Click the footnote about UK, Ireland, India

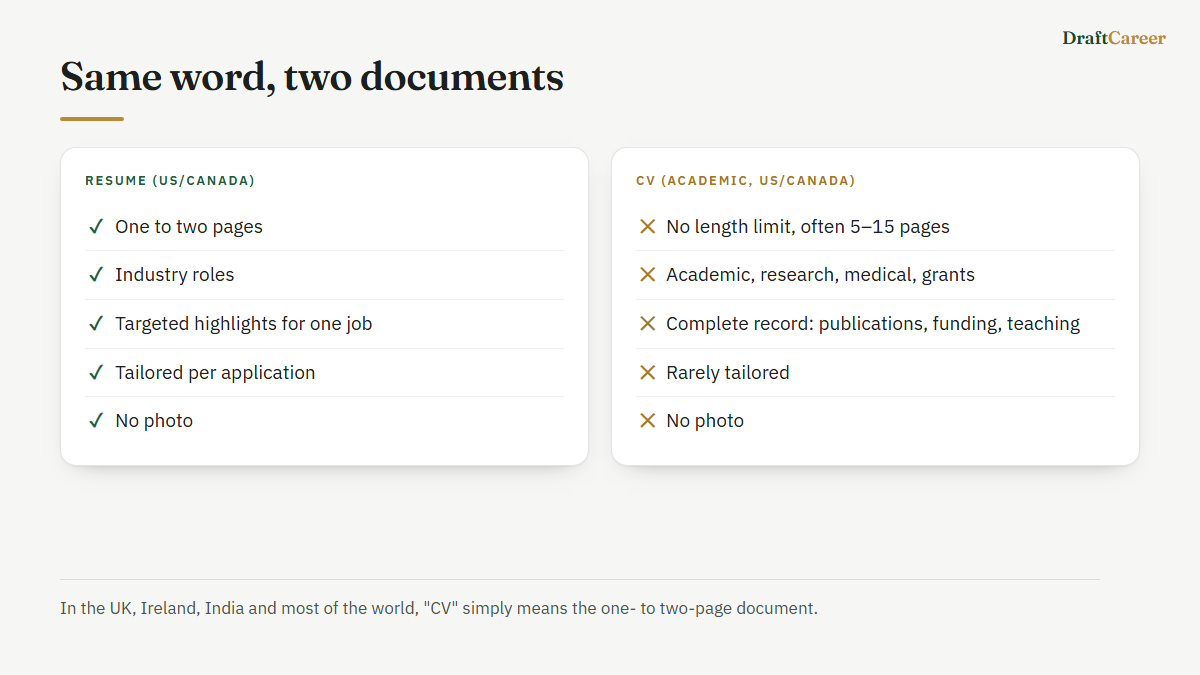coord(439,608)
